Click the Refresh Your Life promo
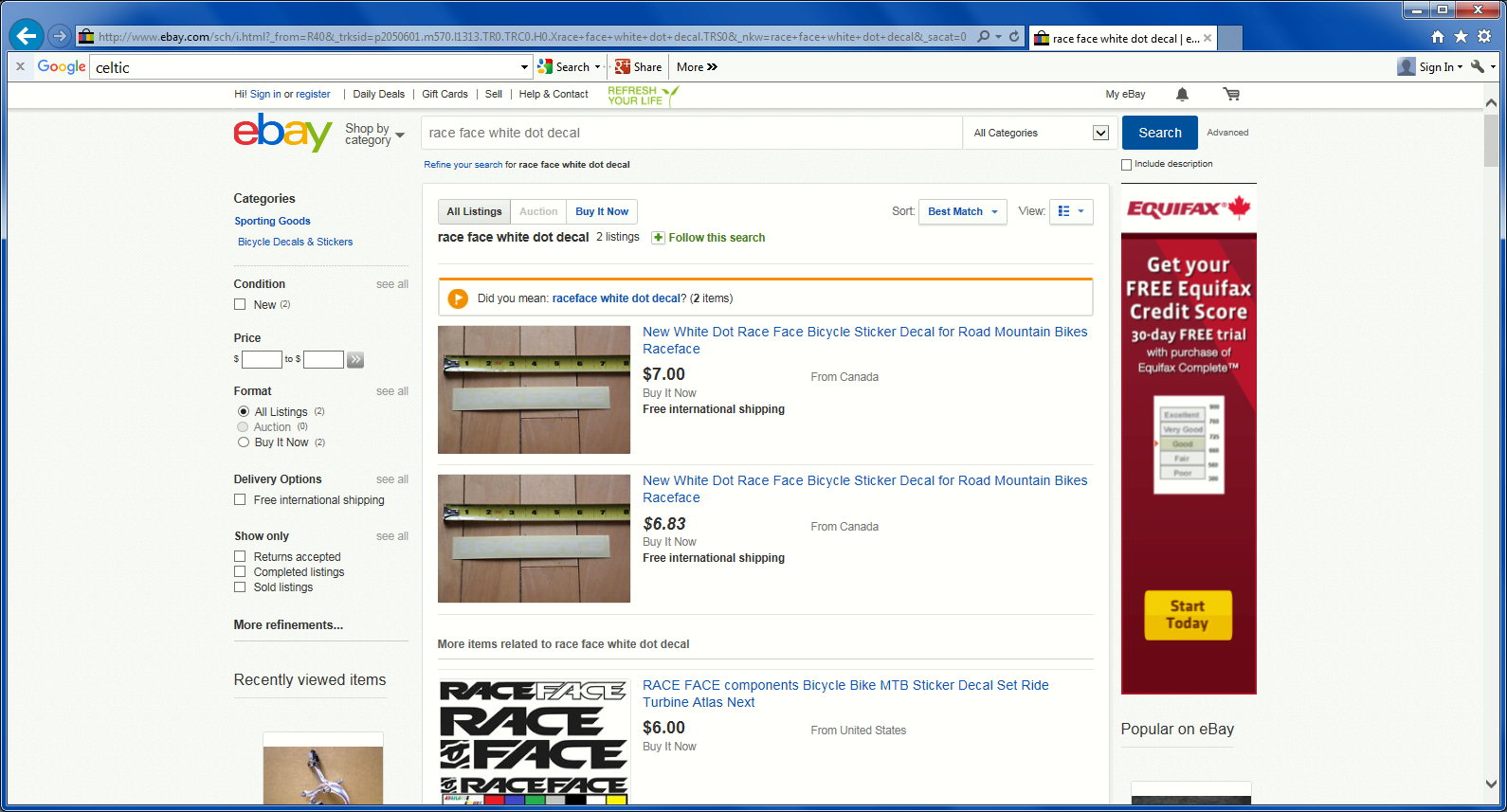Screen dimensions: 1507x812 643,96
